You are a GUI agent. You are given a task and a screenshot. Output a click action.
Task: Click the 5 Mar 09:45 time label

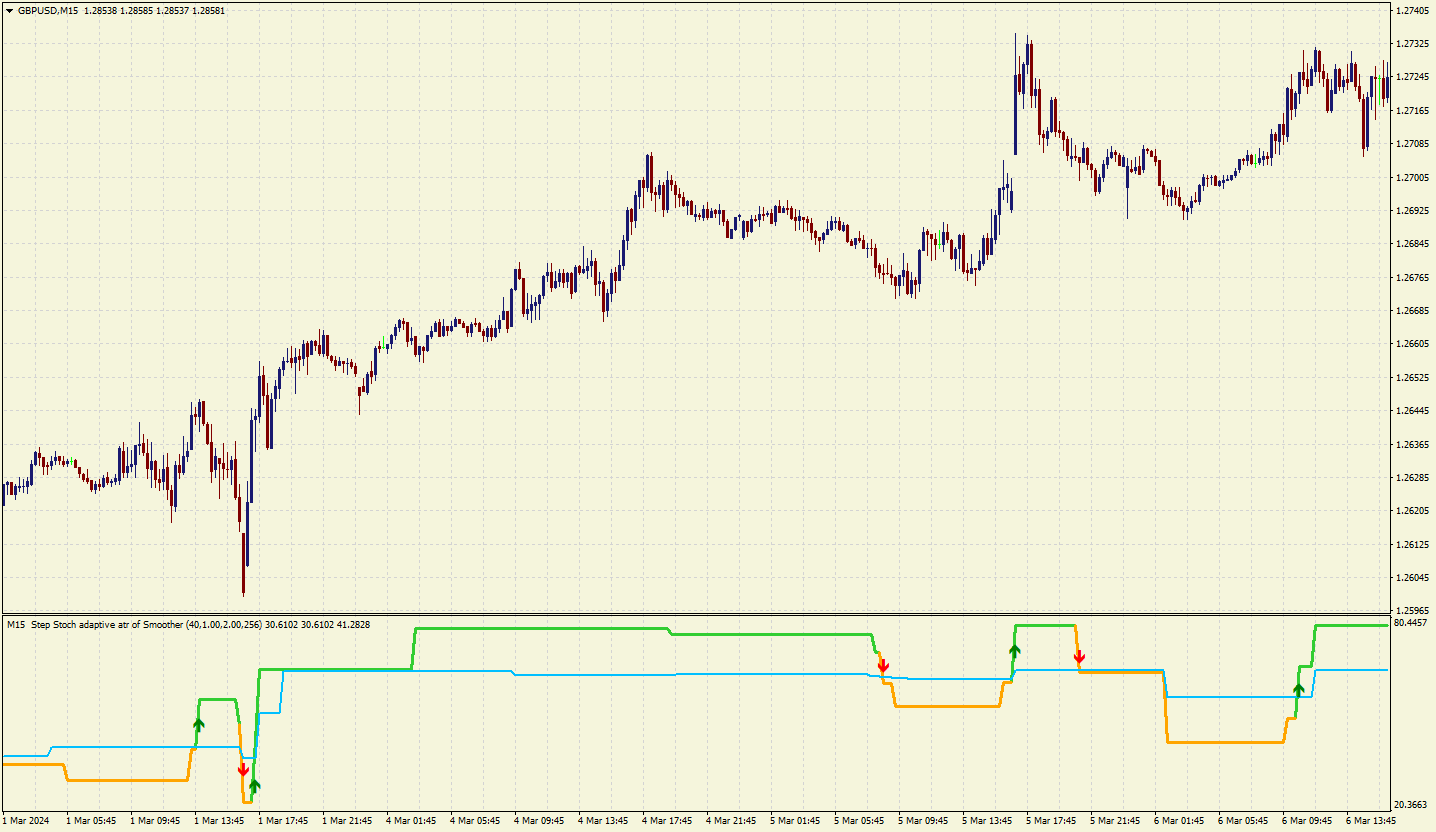click(922, 821)
